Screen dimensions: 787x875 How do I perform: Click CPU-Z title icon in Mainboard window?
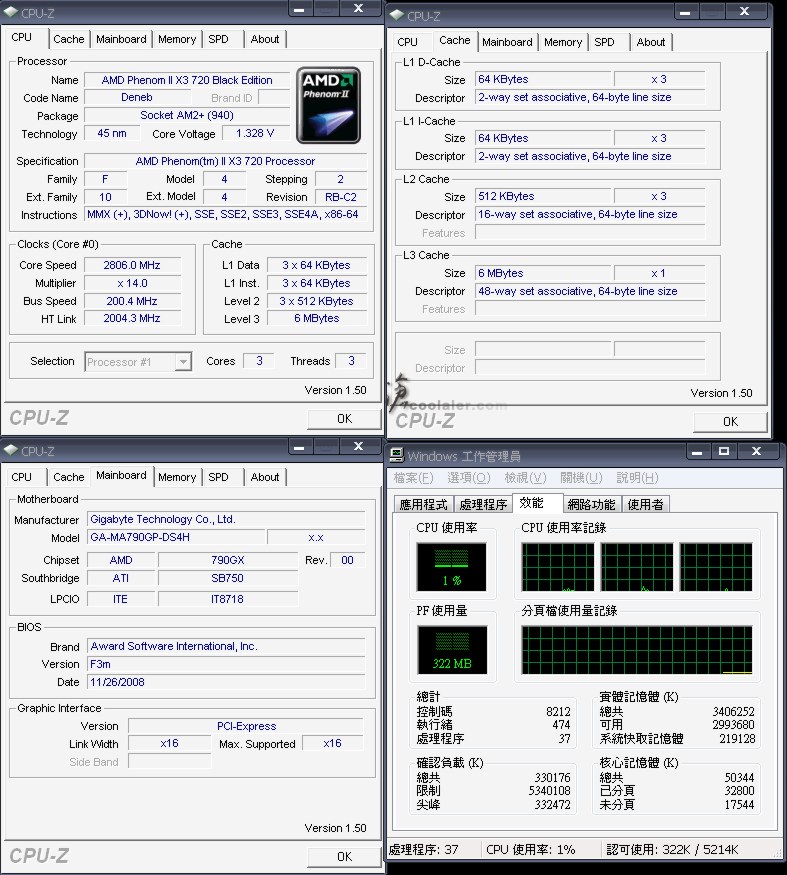[x=11, y=450]
